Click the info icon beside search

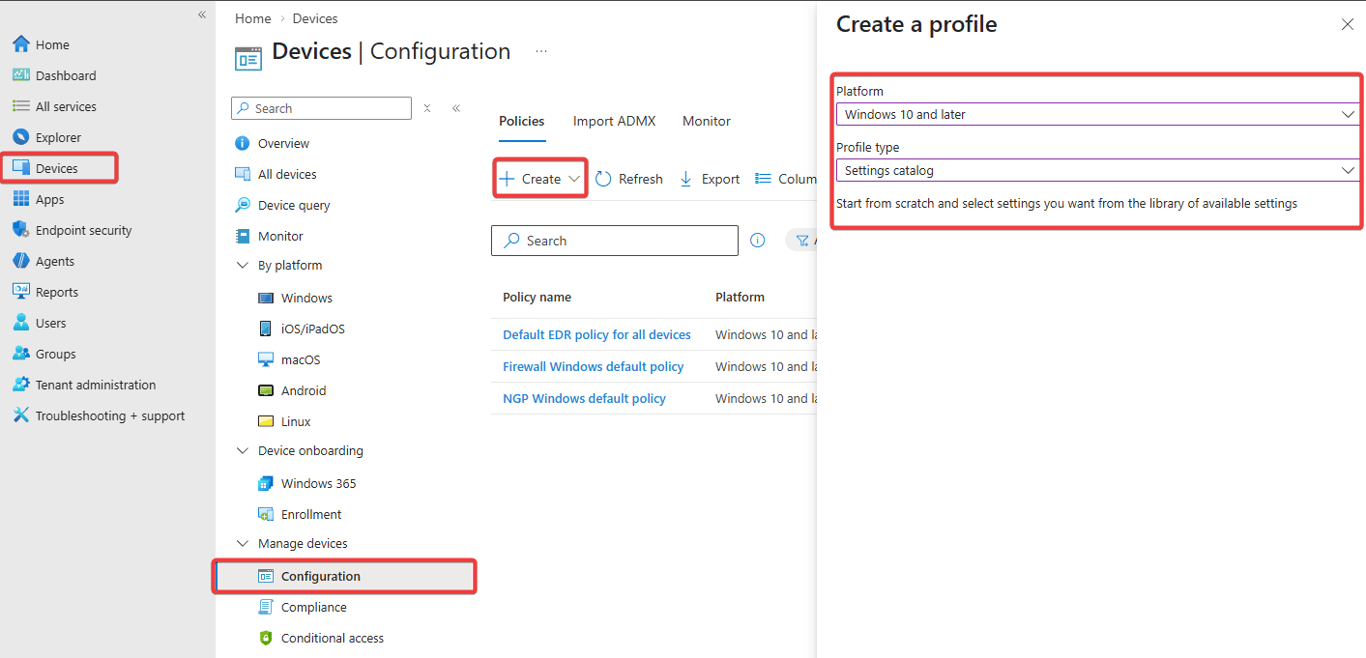[x=758, y=241]
